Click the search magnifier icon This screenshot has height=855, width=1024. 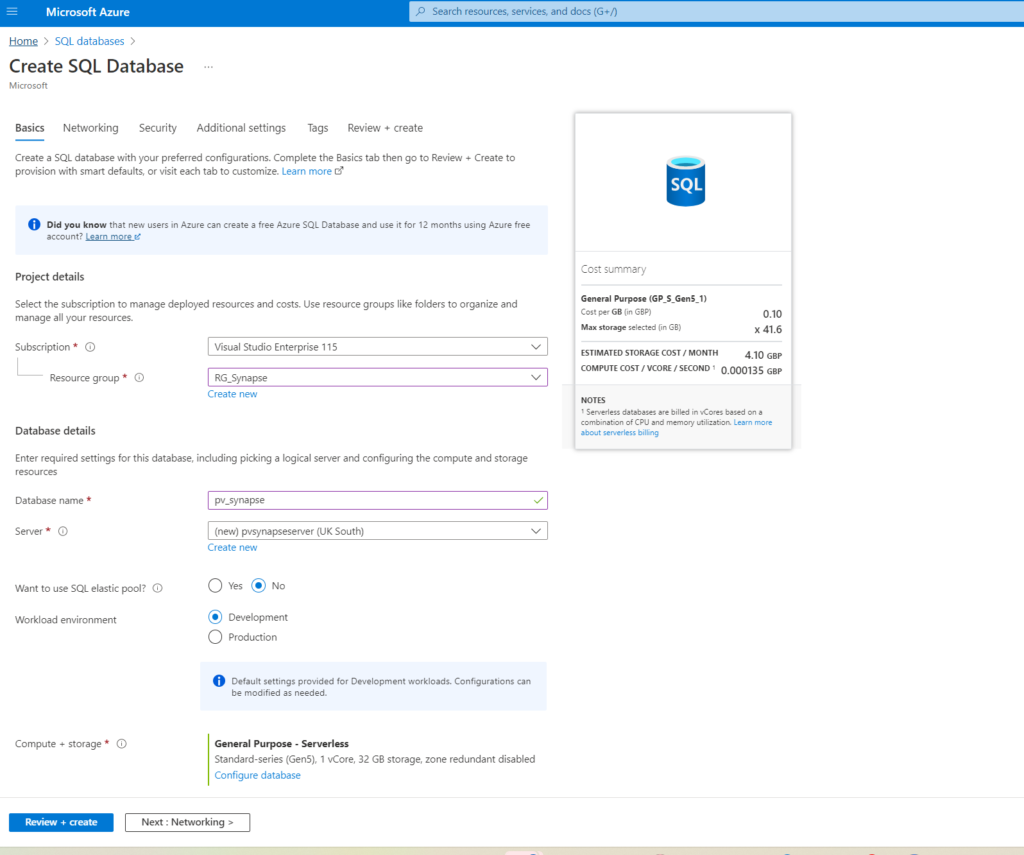[x=421, y=11]
